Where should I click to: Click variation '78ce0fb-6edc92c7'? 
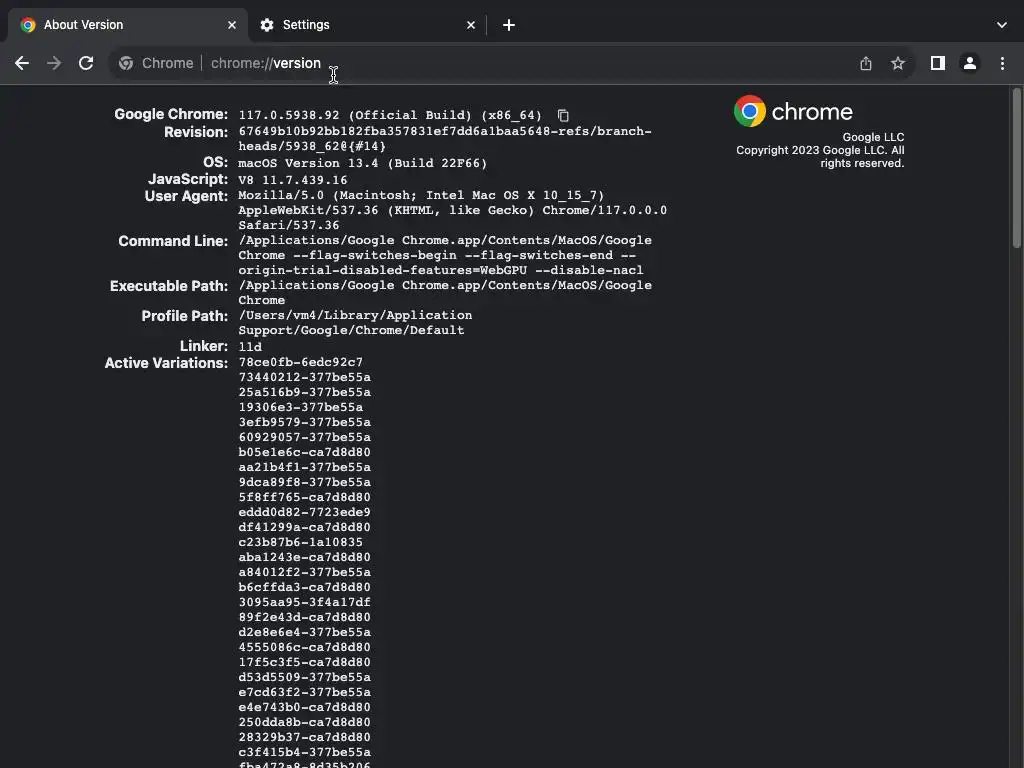coord(300,362)
